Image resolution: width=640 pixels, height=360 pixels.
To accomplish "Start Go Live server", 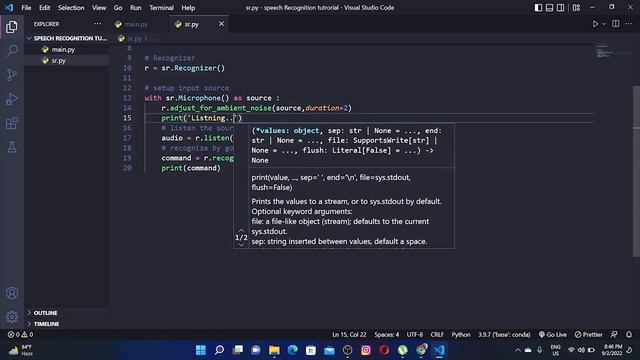I will click(552, 335).
